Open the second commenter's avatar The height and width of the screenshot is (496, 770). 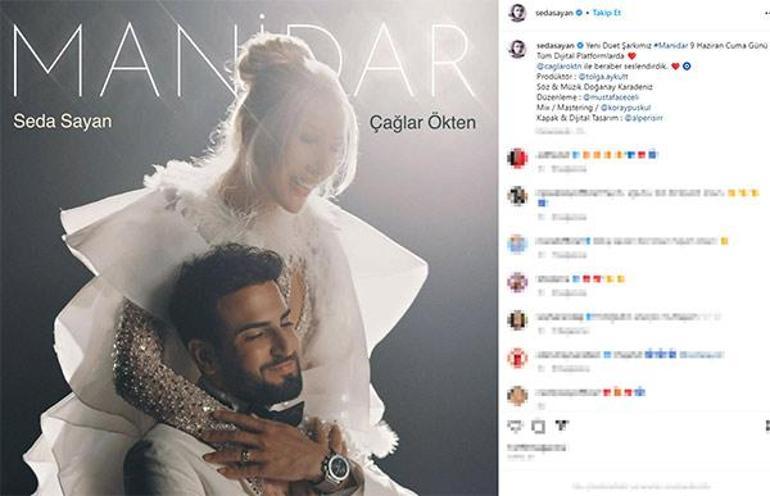click(517, 195)
